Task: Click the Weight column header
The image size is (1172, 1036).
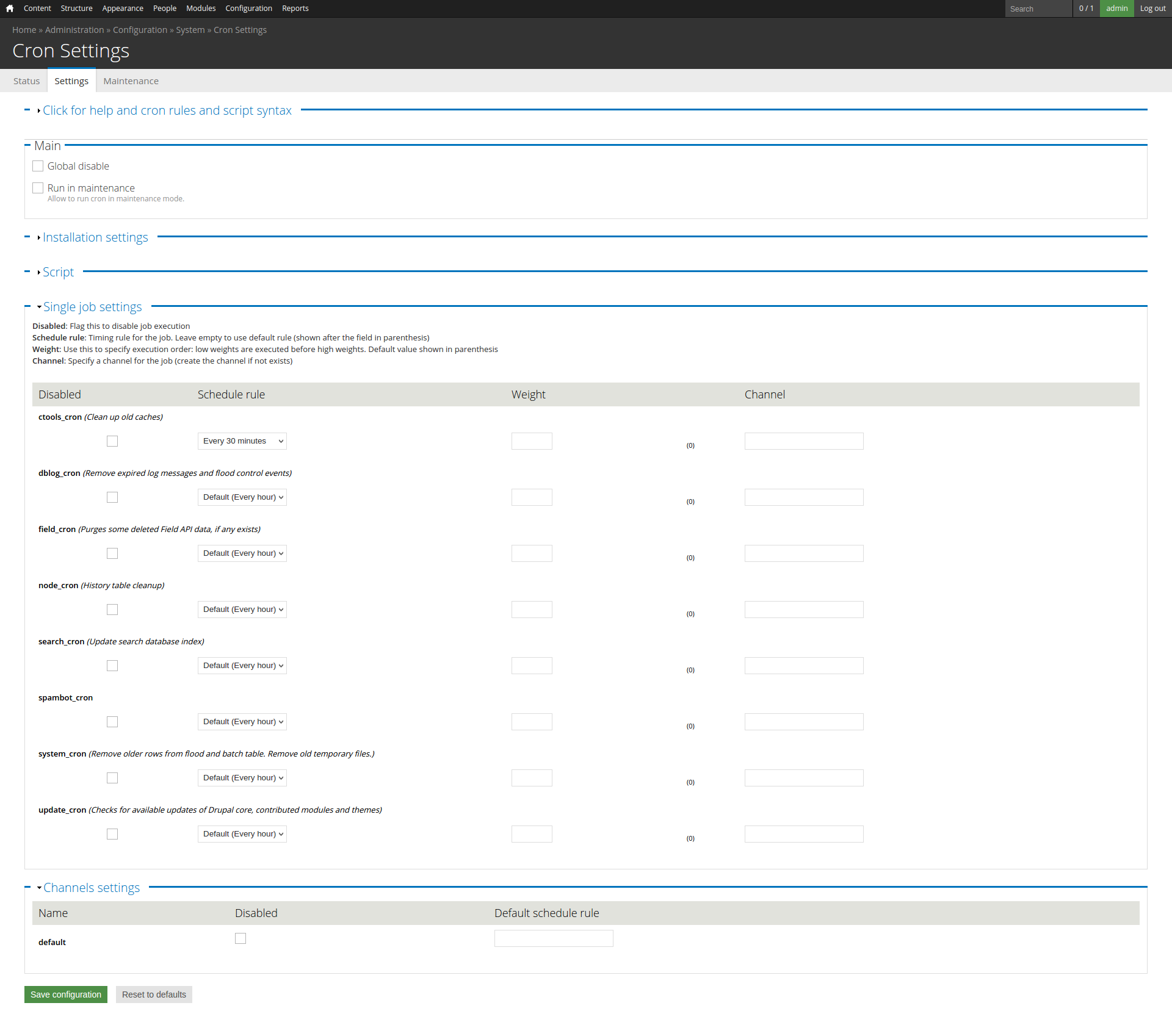Action: (529, 395)
